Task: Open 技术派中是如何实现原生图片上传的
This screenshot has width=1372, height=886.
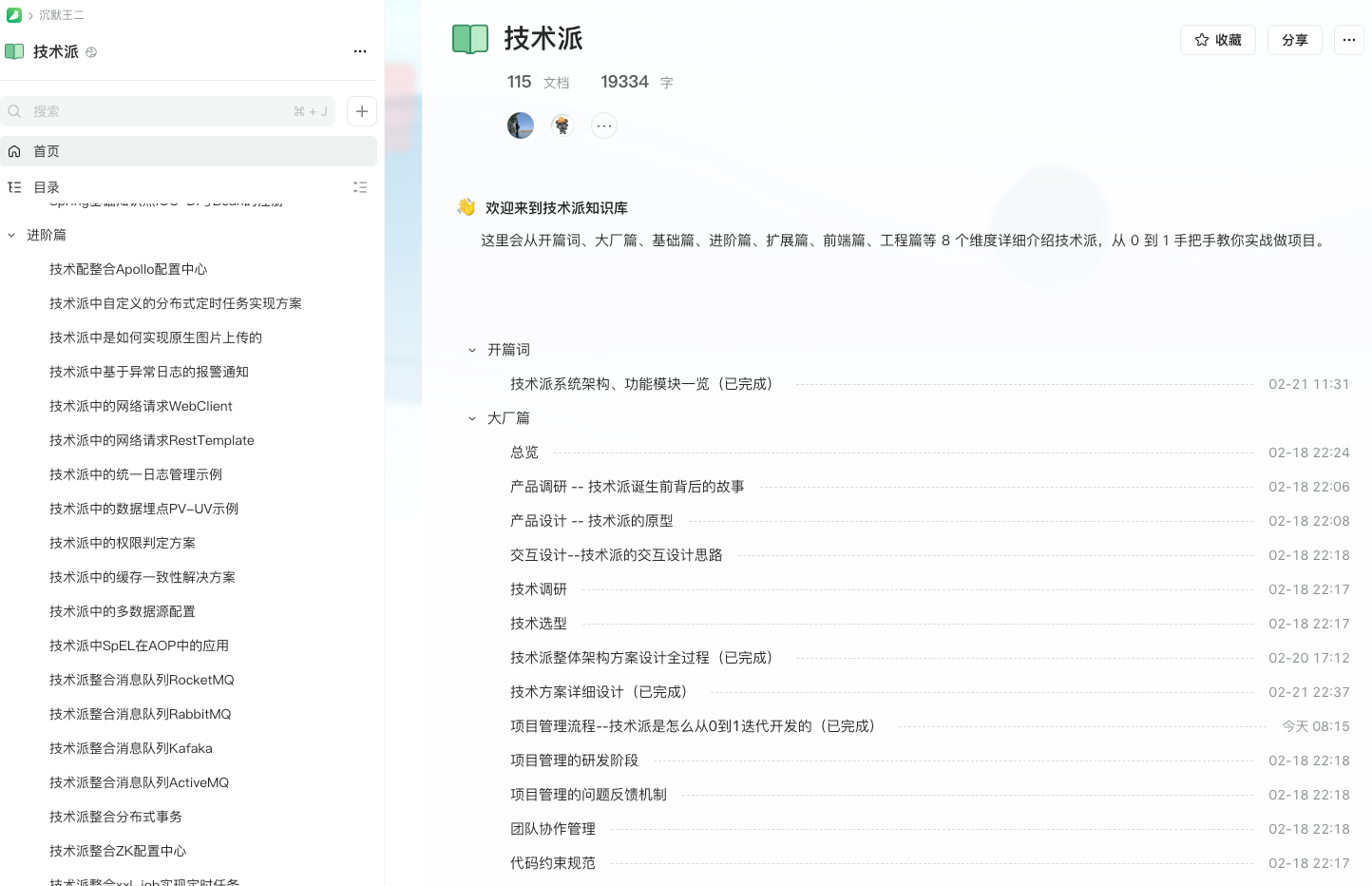Action: (x=156, y=337)
